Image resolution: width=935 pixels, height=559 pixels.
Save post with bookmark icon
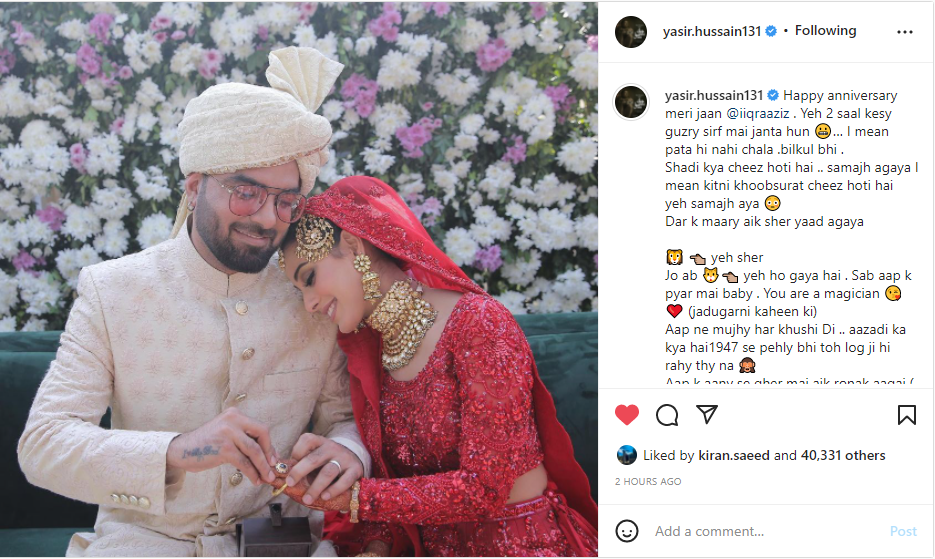click(x=906, y=415)
